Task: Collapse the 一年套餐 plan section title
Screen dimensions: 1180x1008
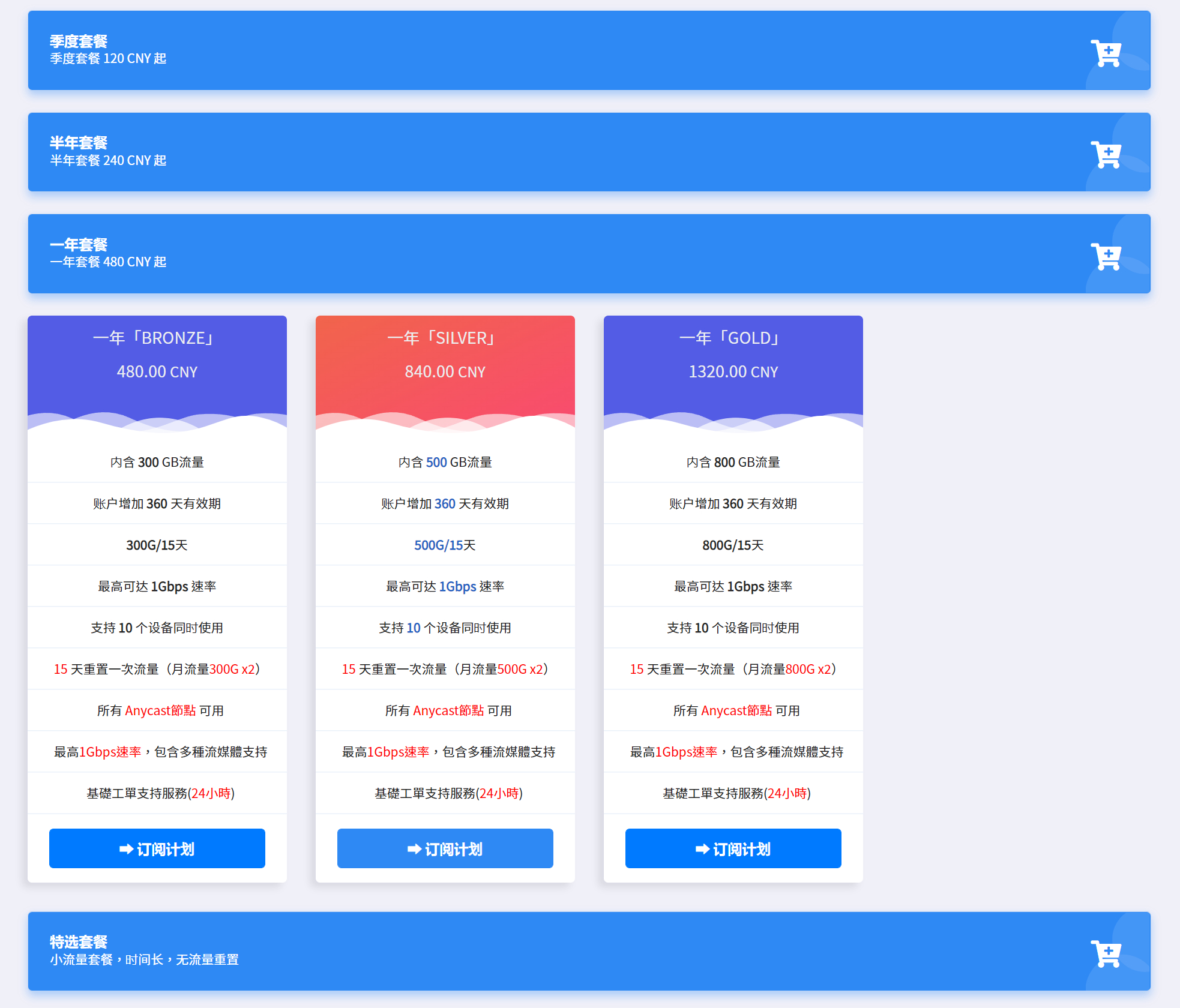Action: pos(79,245)
